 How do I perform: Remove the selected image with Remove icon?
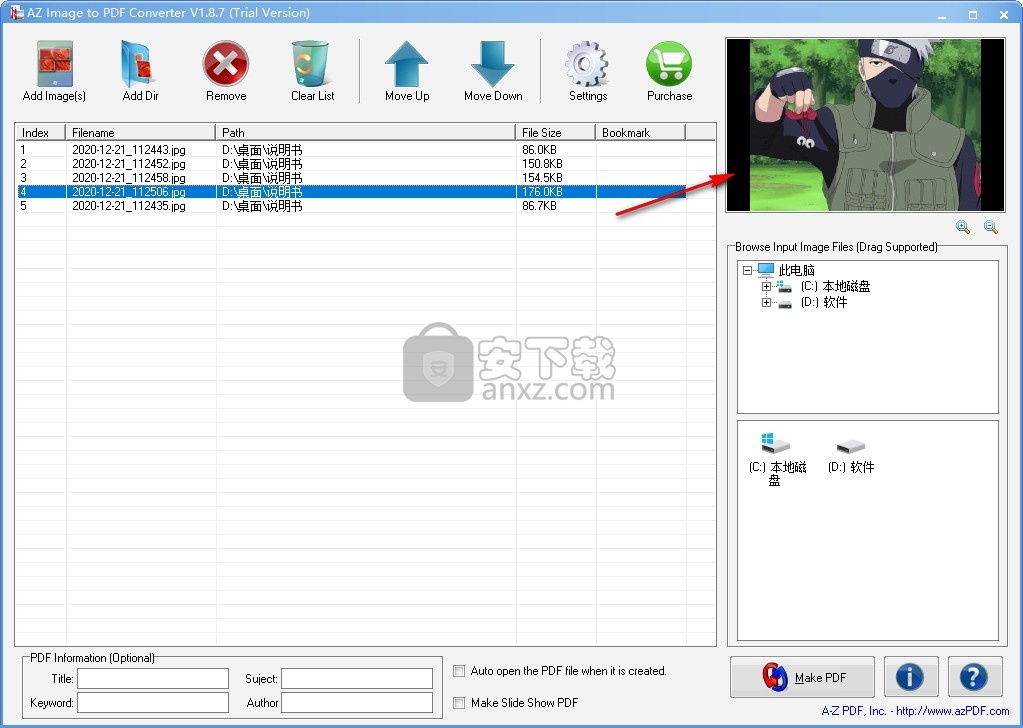click(x=226, y=64)
